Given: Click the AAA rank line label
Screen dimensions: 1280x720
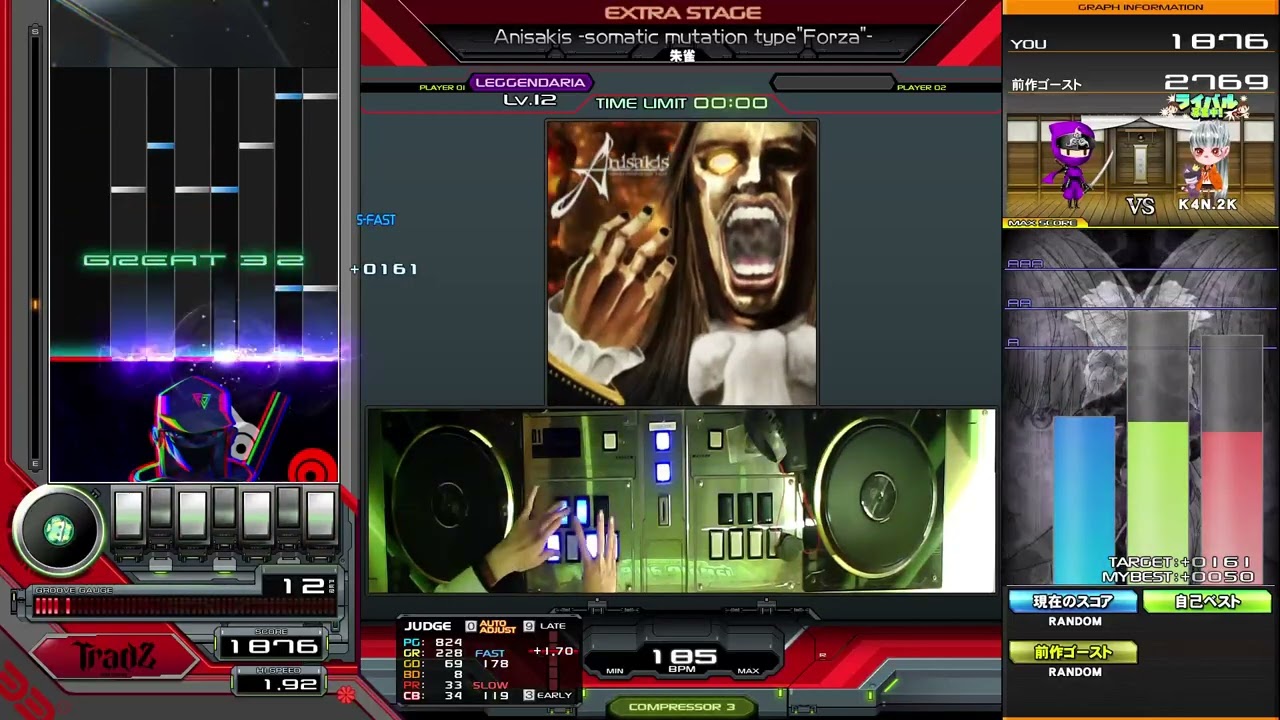Looking at the screenshot, I should (1025, 264).
